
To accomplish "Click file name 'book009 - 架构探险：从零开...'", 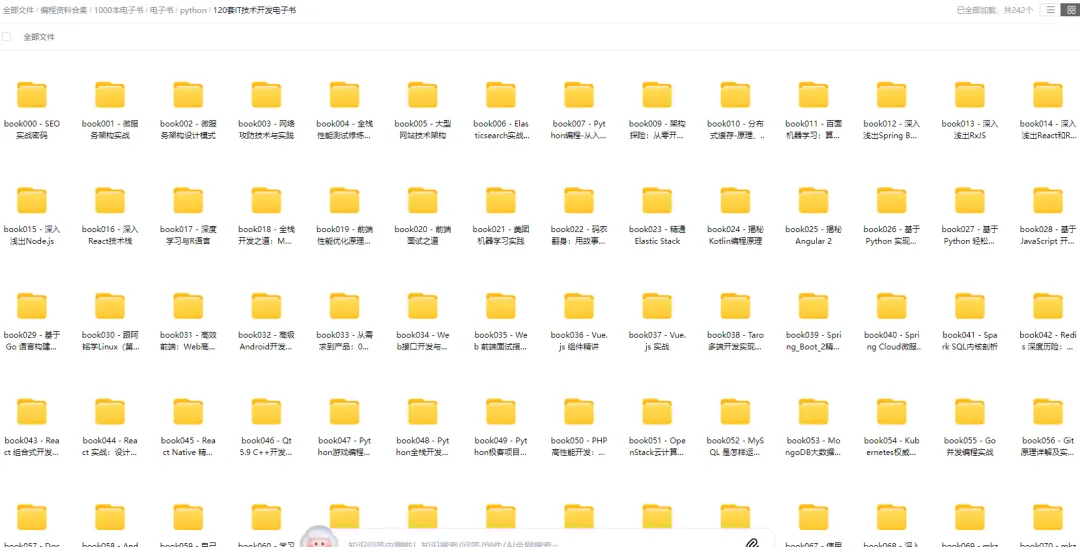I will click(657, 130).
